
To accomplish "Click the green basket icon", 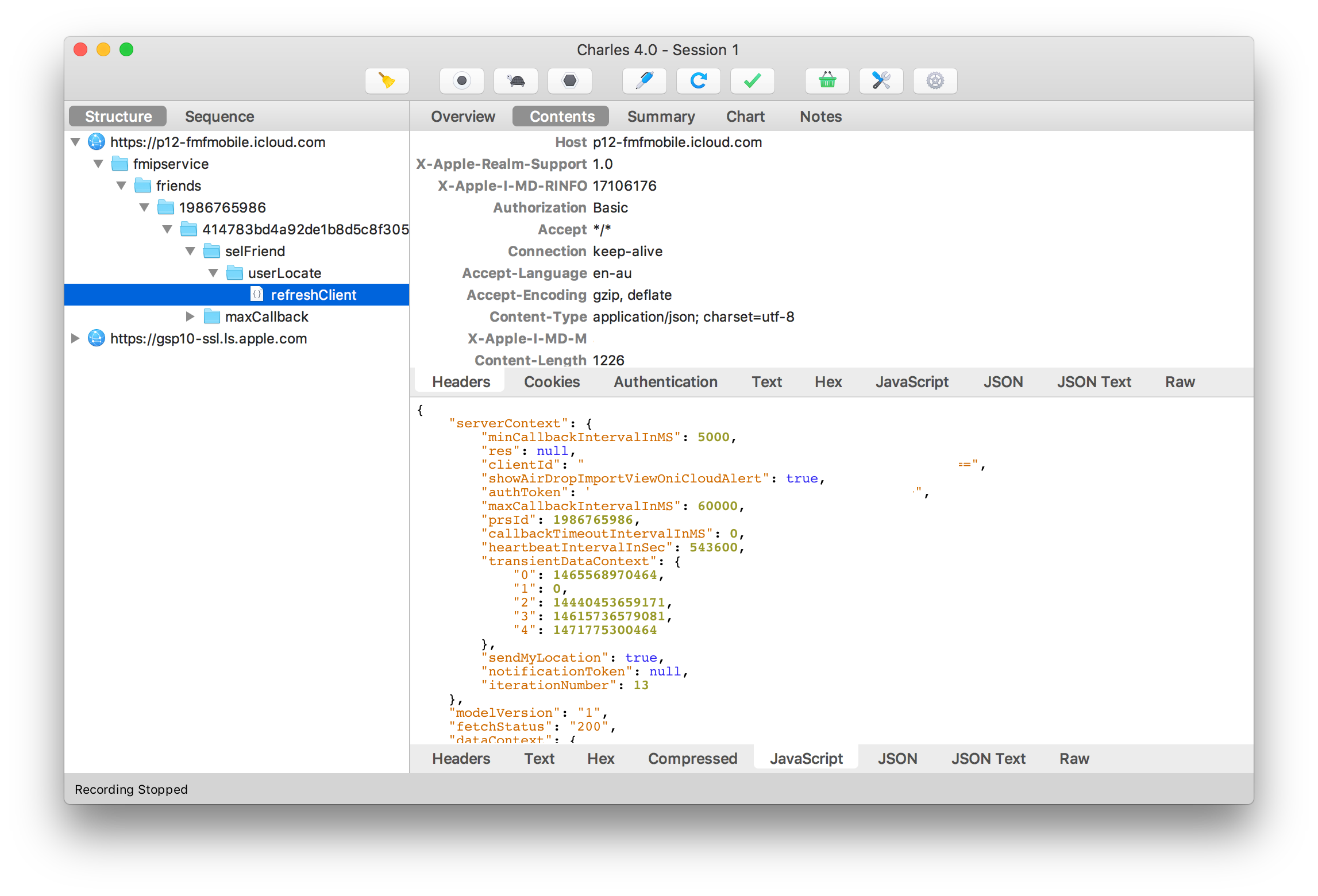I will [x=827, y=81].
